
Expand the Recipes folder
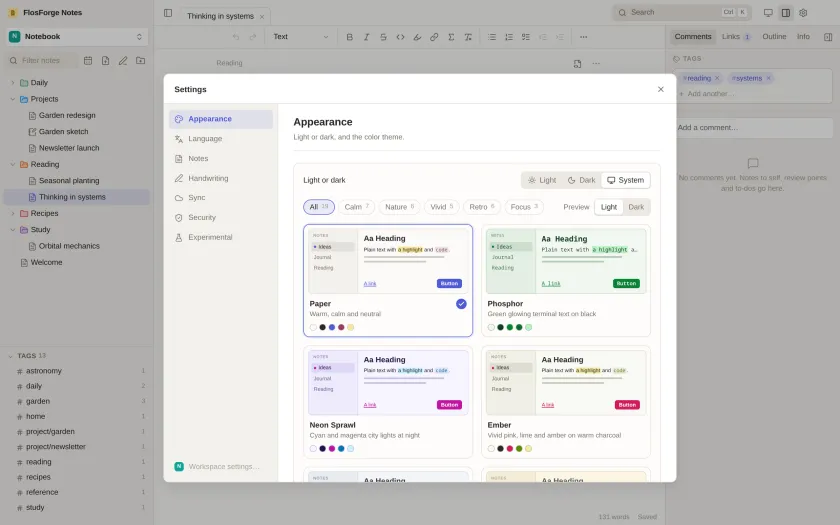(12, 213)
